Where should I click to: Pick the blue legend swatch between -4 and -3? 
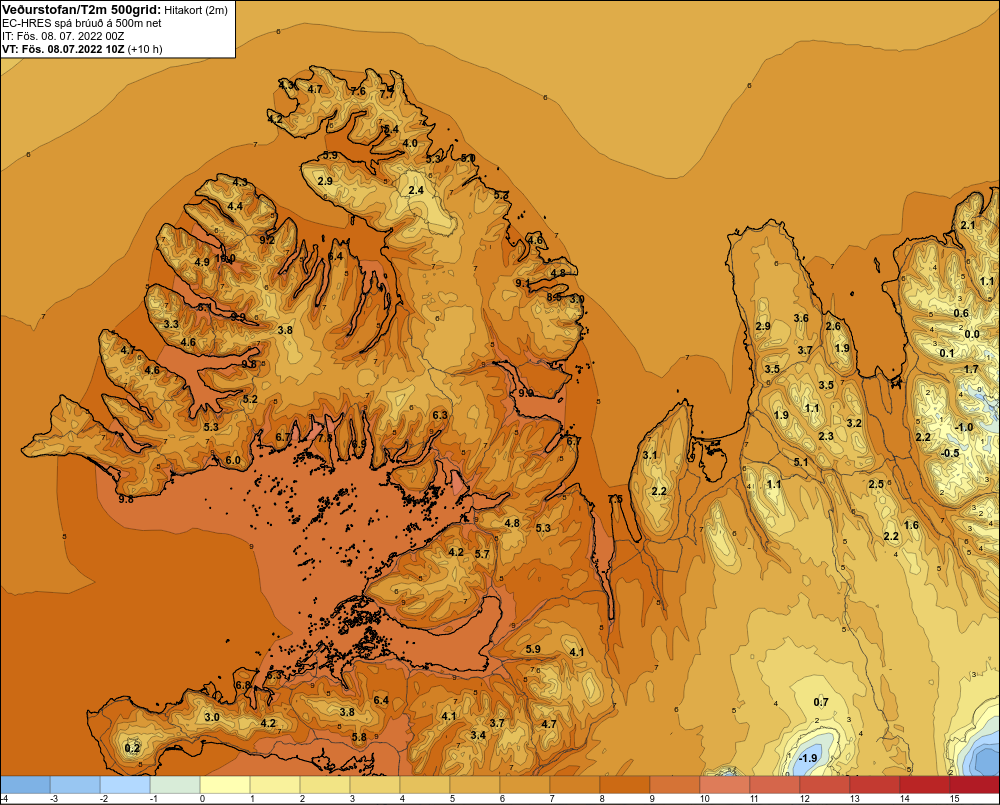[26, 785]
